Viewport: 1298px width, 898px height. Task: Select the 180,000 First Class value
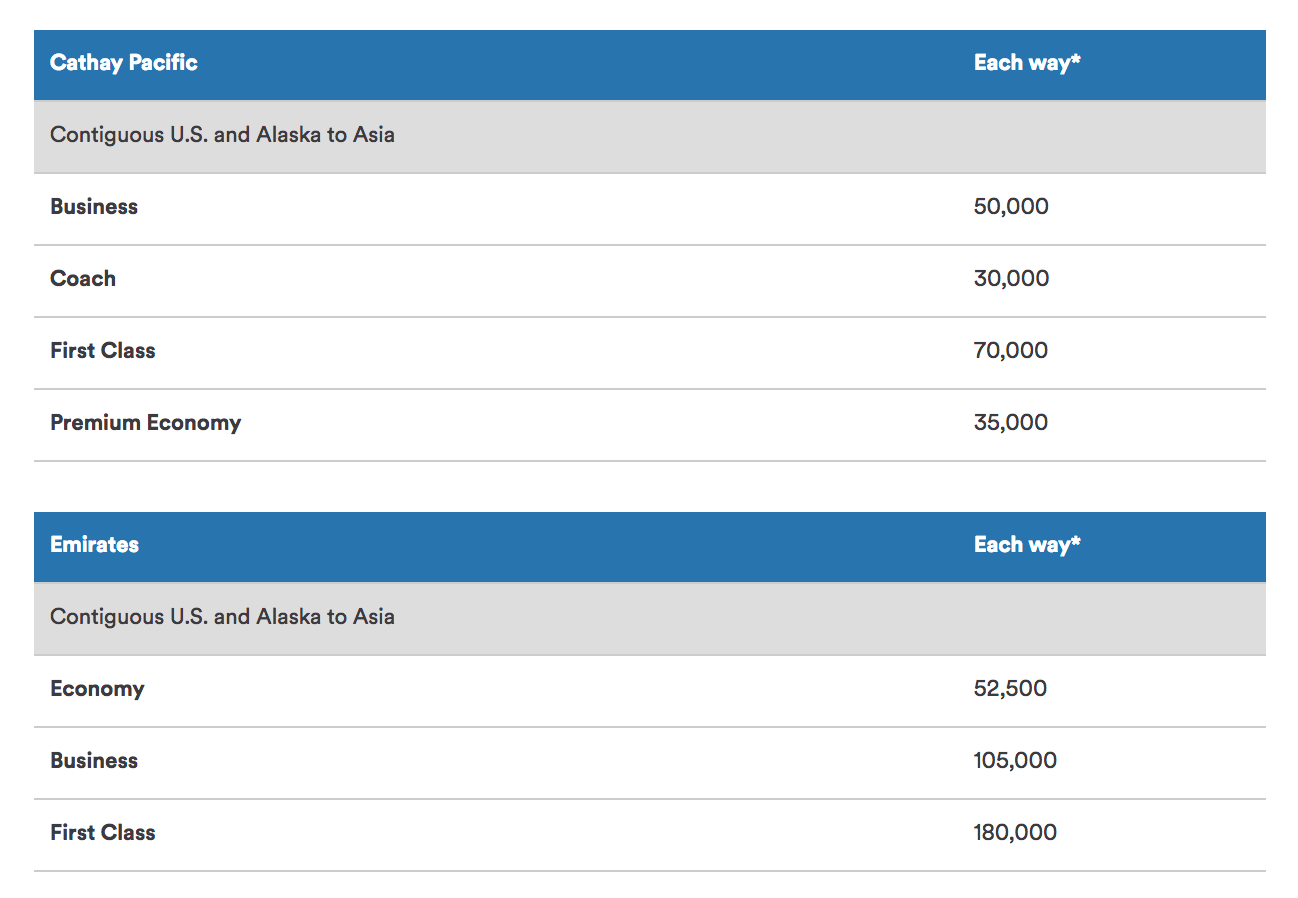click(1015, 833)
